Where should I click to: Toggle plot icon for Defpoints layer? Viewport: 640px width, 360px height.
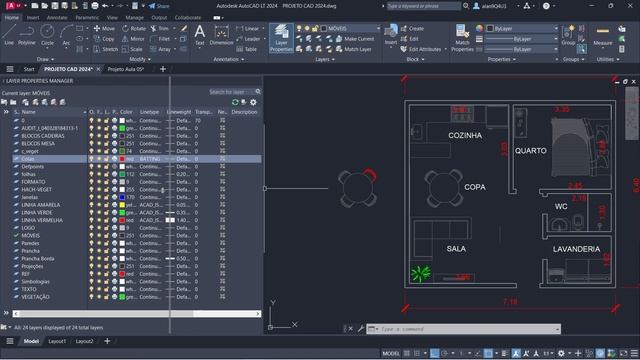point(114,167)
